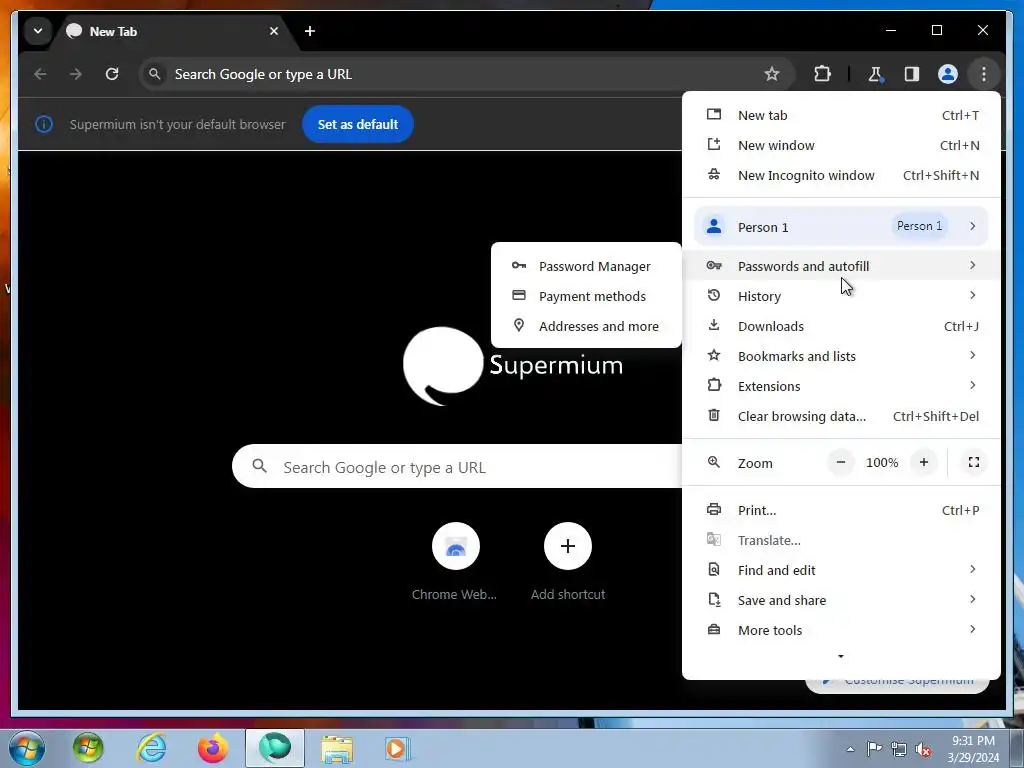Click the back navigation arrow
1024x768 pixels.
(40, 74)
